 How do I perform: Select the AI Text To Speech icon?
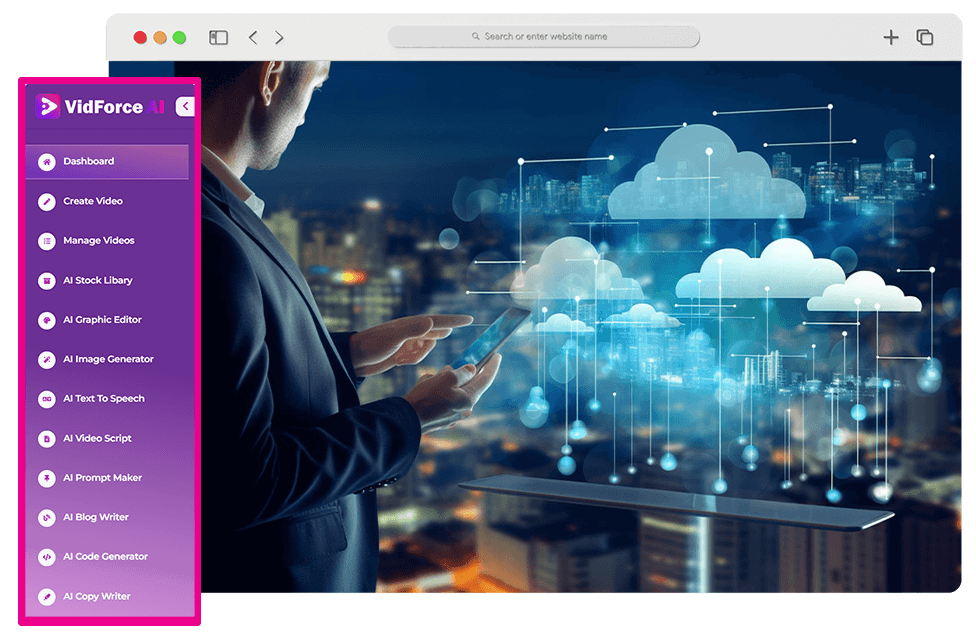(x=46, y=399)
